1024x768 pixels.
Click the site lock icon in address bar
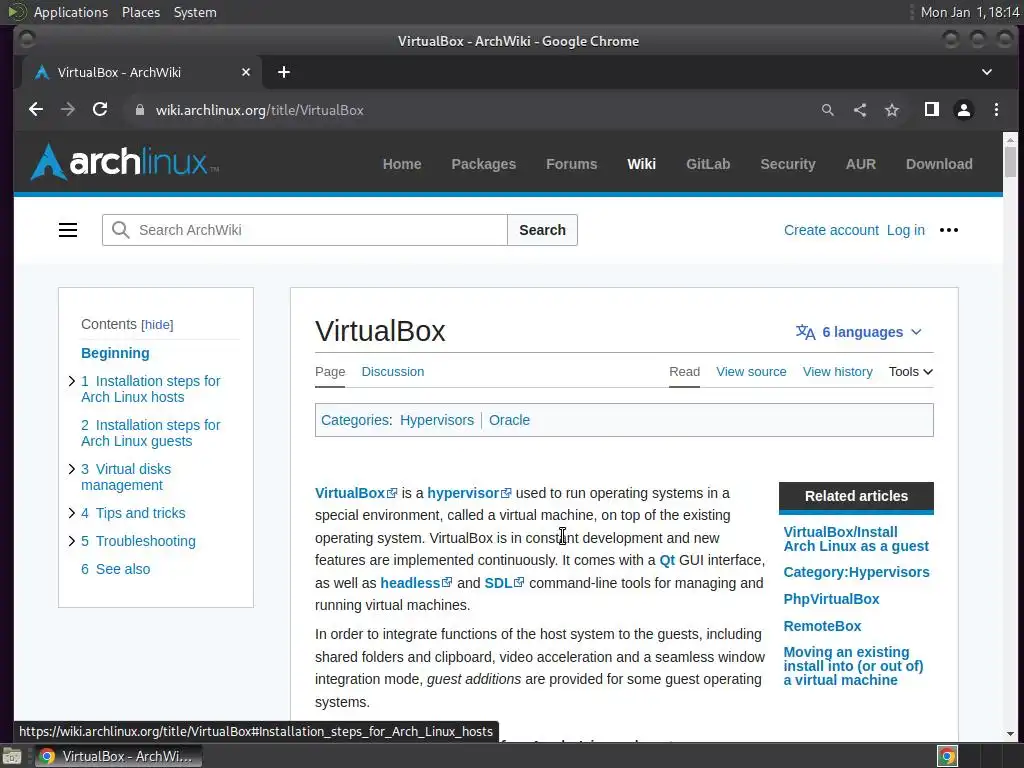point(139,110)
